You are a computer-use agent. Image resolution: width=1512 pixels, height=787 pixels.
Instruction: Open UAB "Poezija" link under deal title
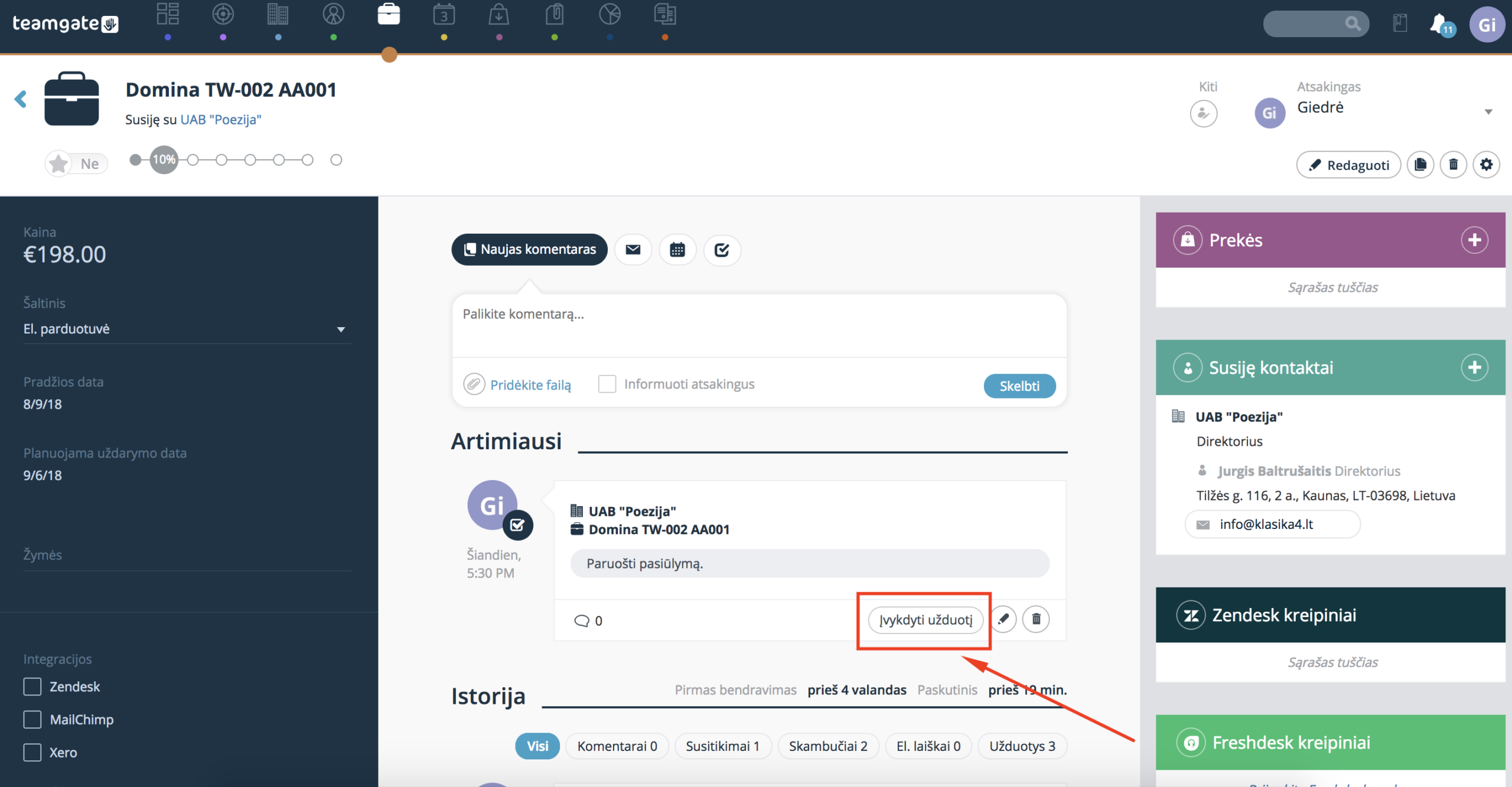click(221, 119)
